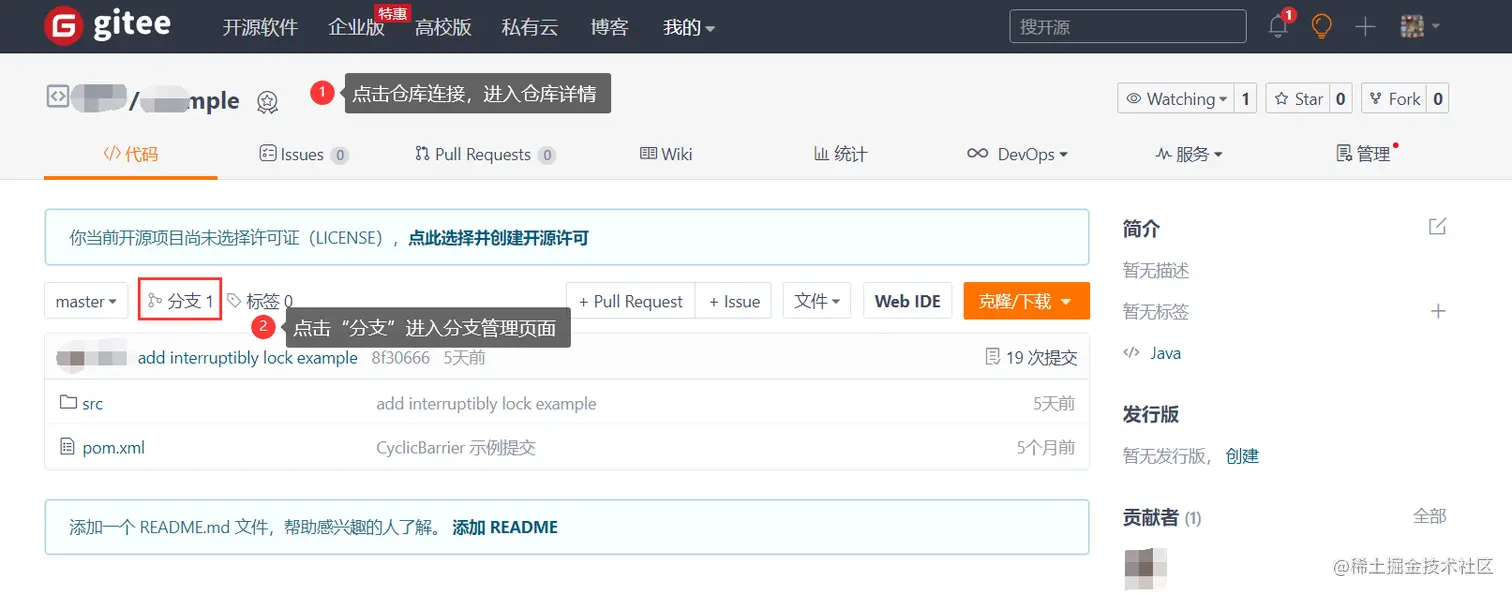
Task: Click the + Pull Request button
Action: pos(630,301)
